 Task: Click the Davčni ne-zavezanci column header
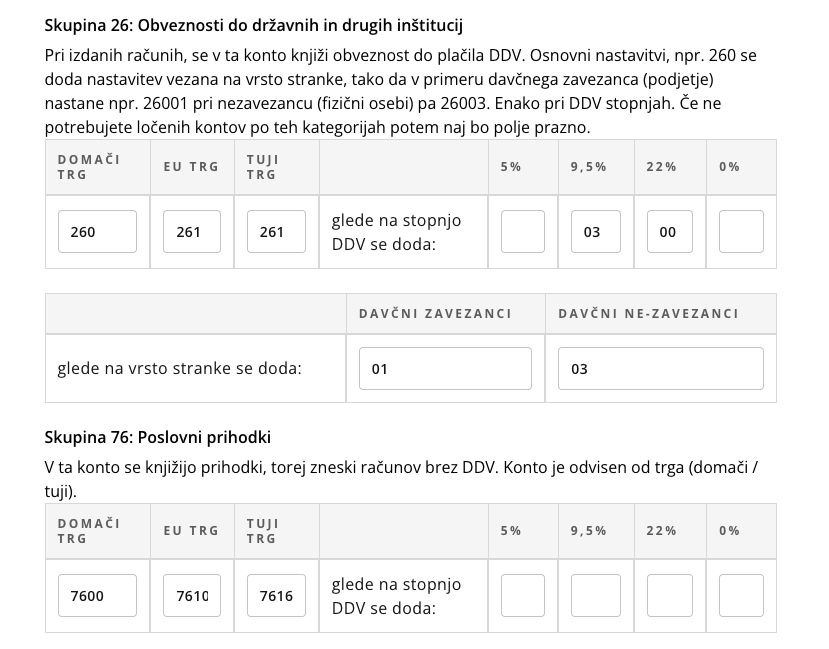[648, 314]
